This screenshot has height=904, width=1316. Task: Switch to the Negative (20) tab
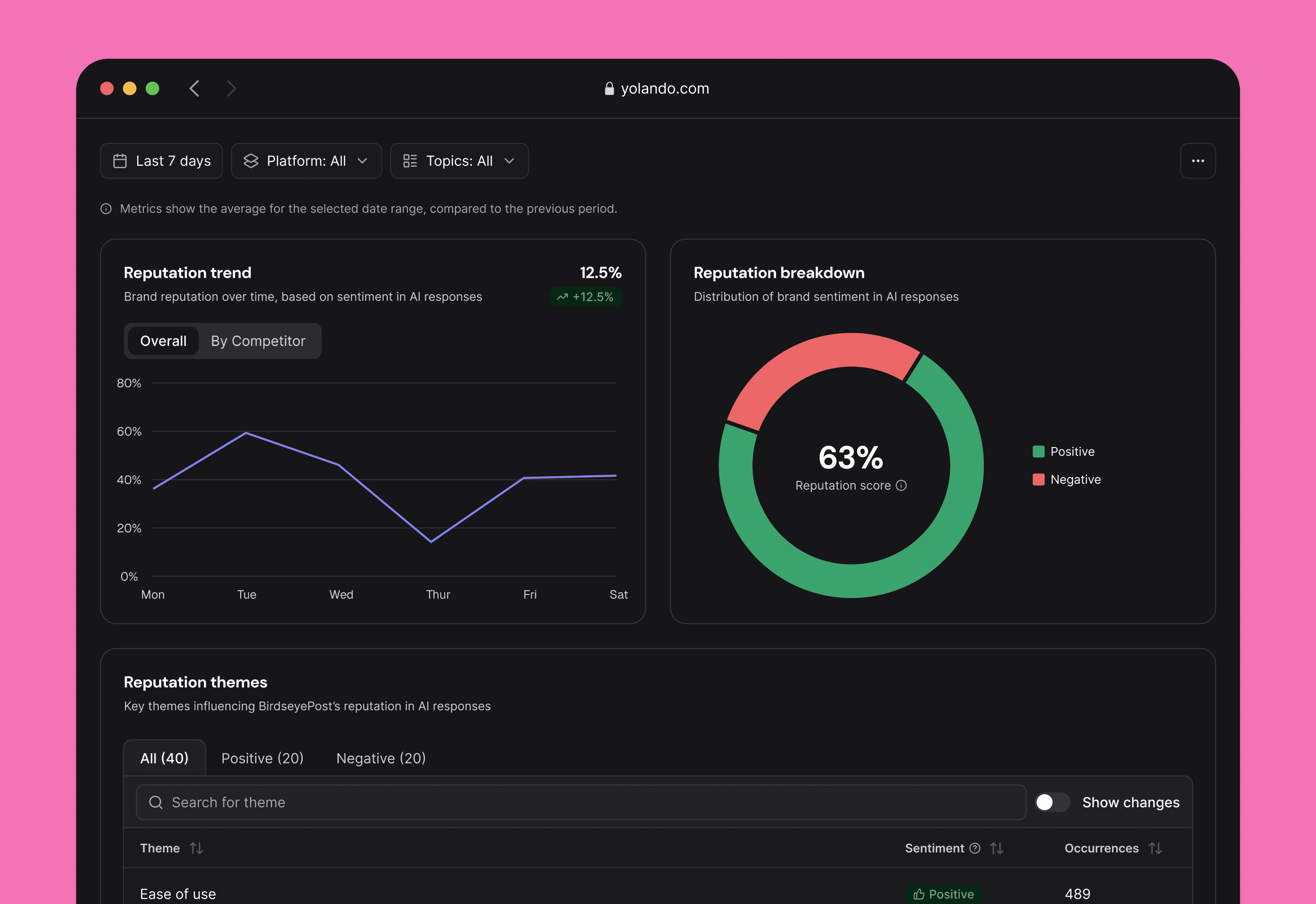pos(381,758)
